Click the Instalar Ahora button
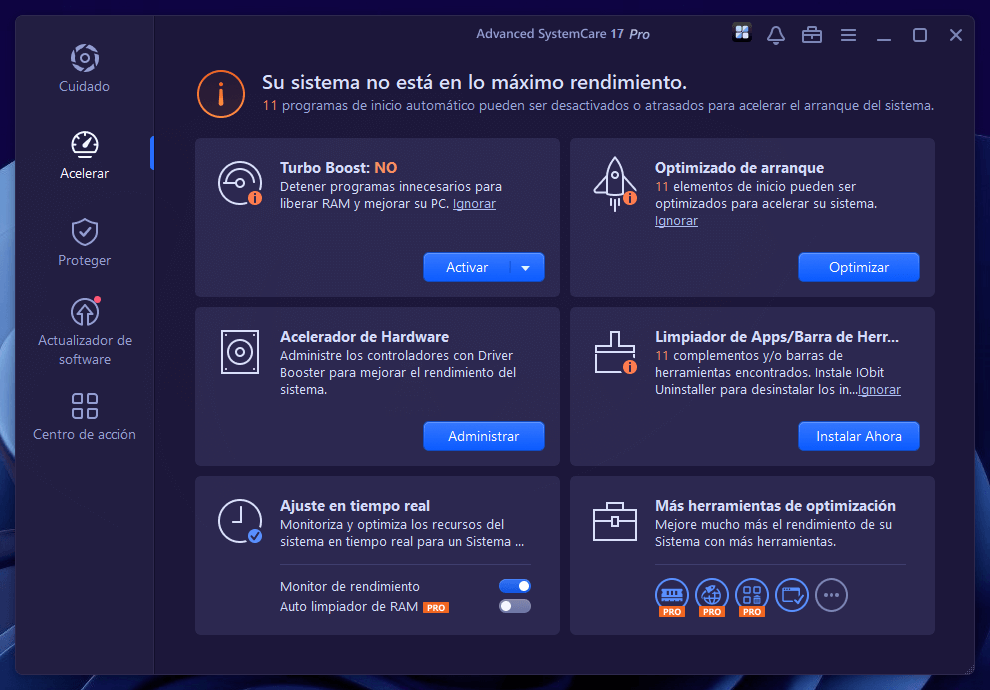Image resolution: width=990 pixels, height=690 pixels. [x=859, y=436]
